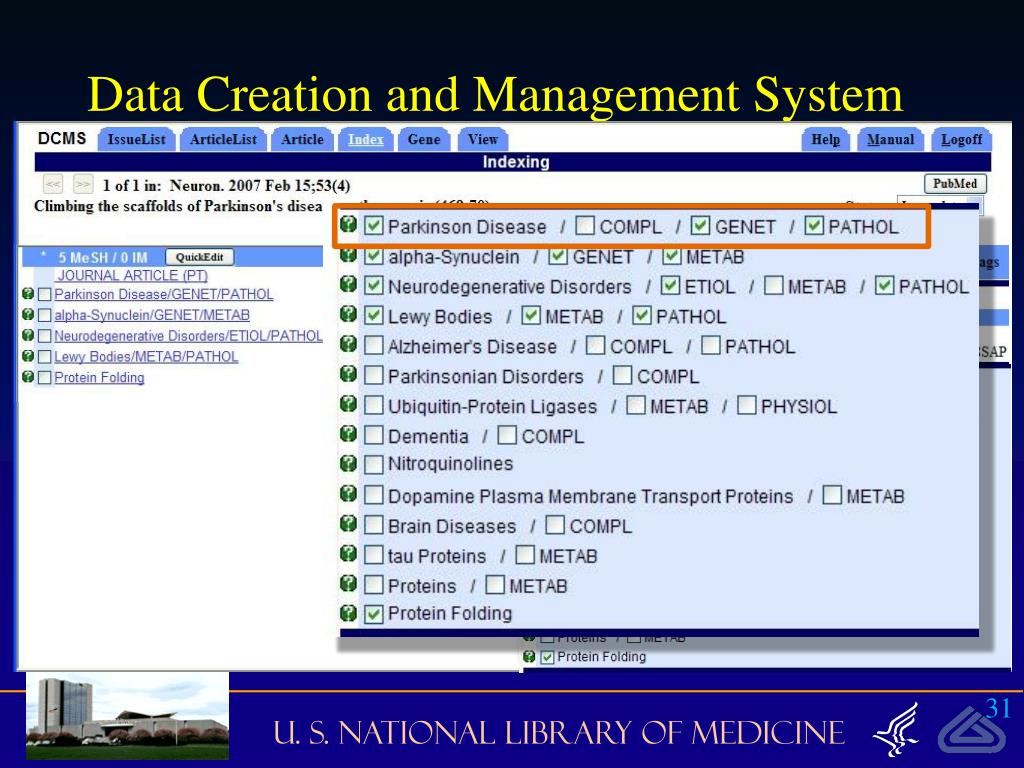Go to next article arrow button

(x=82, y=184)
